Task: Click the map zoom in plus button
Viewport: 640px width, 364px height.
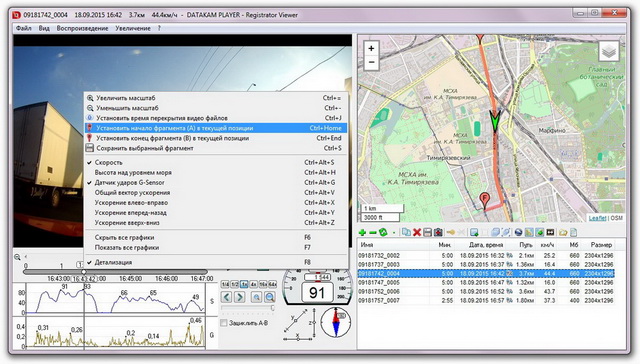Action: (371, 48)
